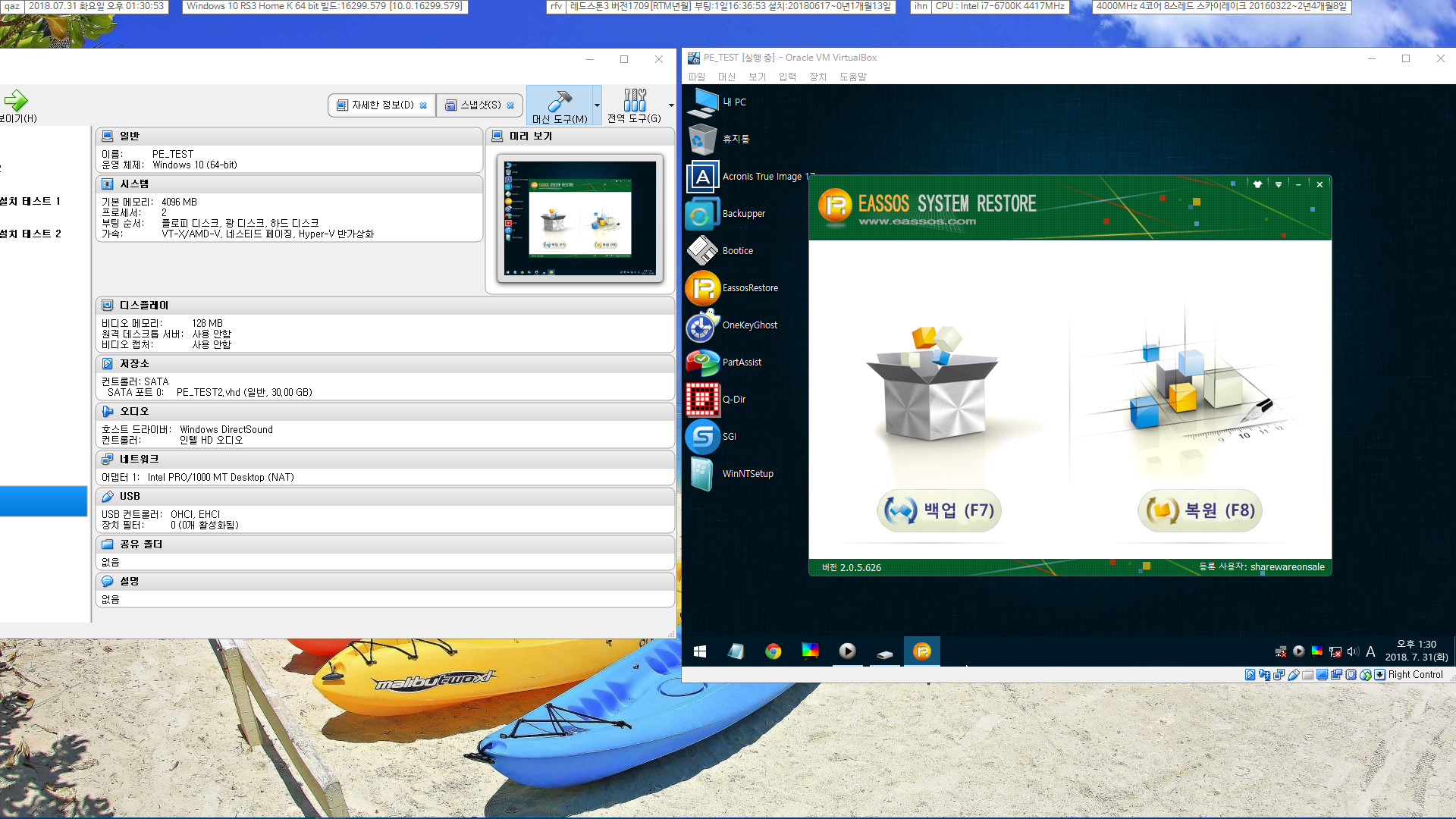Image resolution: width=1456 pixels, height=819 pixels.
Task: Click the IME 'A' language indicator
Action: pyautogui.click(x=1370, y=651)
